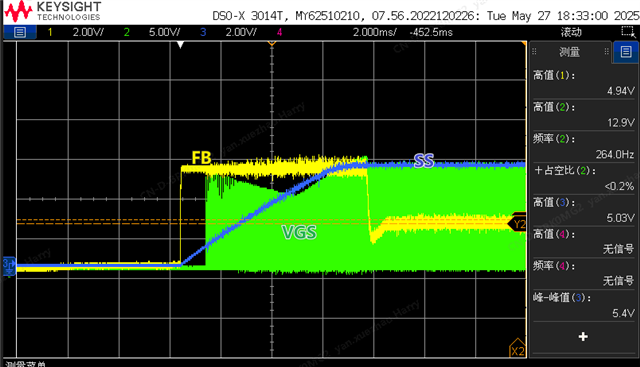Select the 测量 panel header
Screen dimensions: 640x367
(x=570, y=52)
